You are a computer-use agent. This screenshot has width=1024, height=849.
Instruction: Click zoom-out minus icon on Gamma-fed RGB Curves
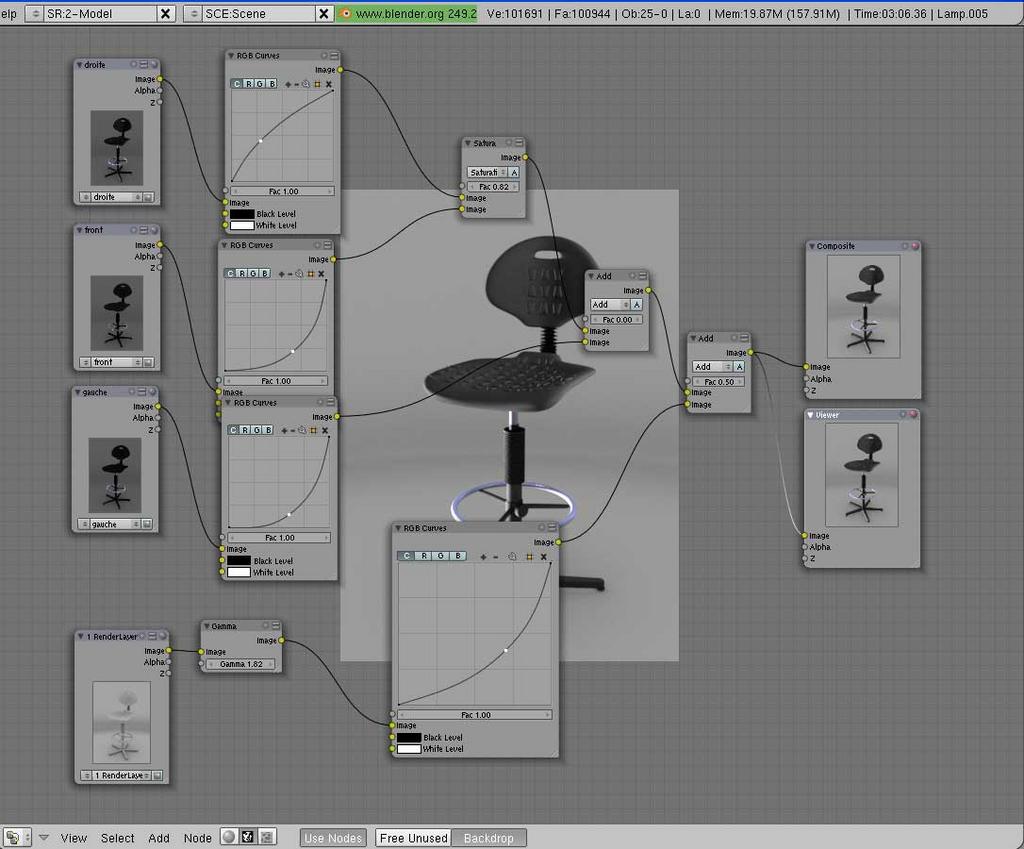click(x=496, y=557)
